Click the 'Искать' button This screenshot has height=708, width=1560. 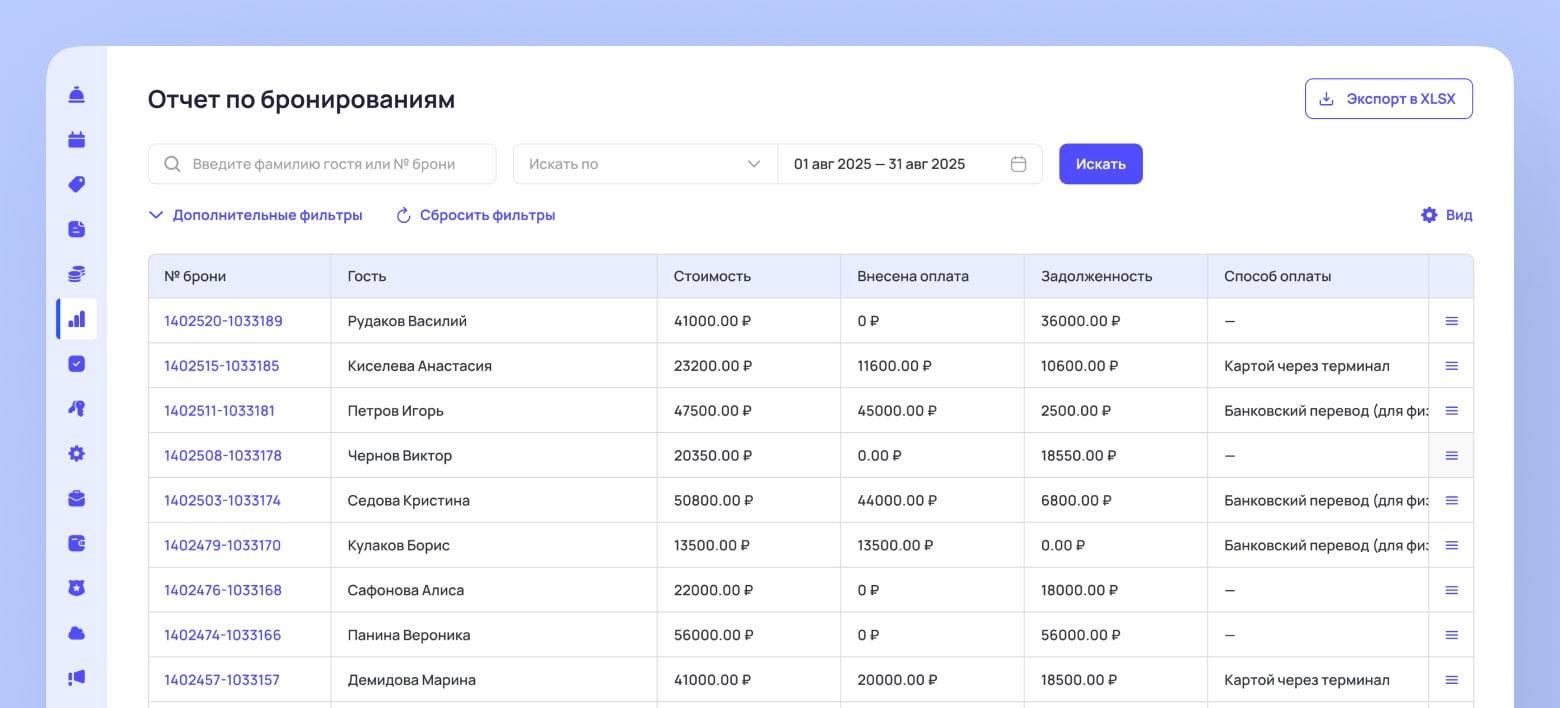[x=1100, y=164]
